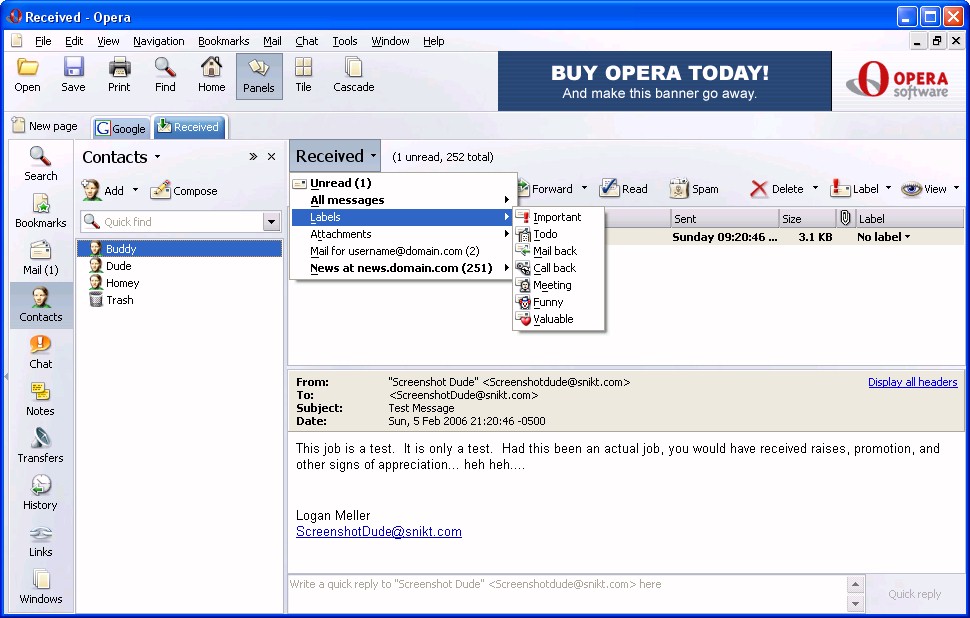Click the New page button

(45, 126)
